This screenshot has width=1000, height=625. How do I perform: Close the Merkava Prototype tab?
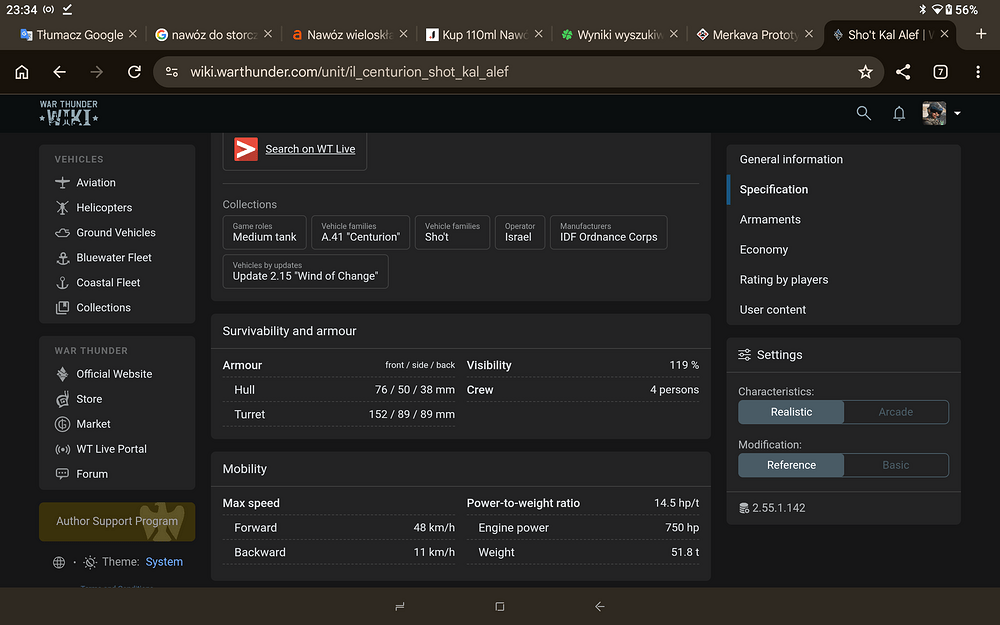(x=809, y=34)
